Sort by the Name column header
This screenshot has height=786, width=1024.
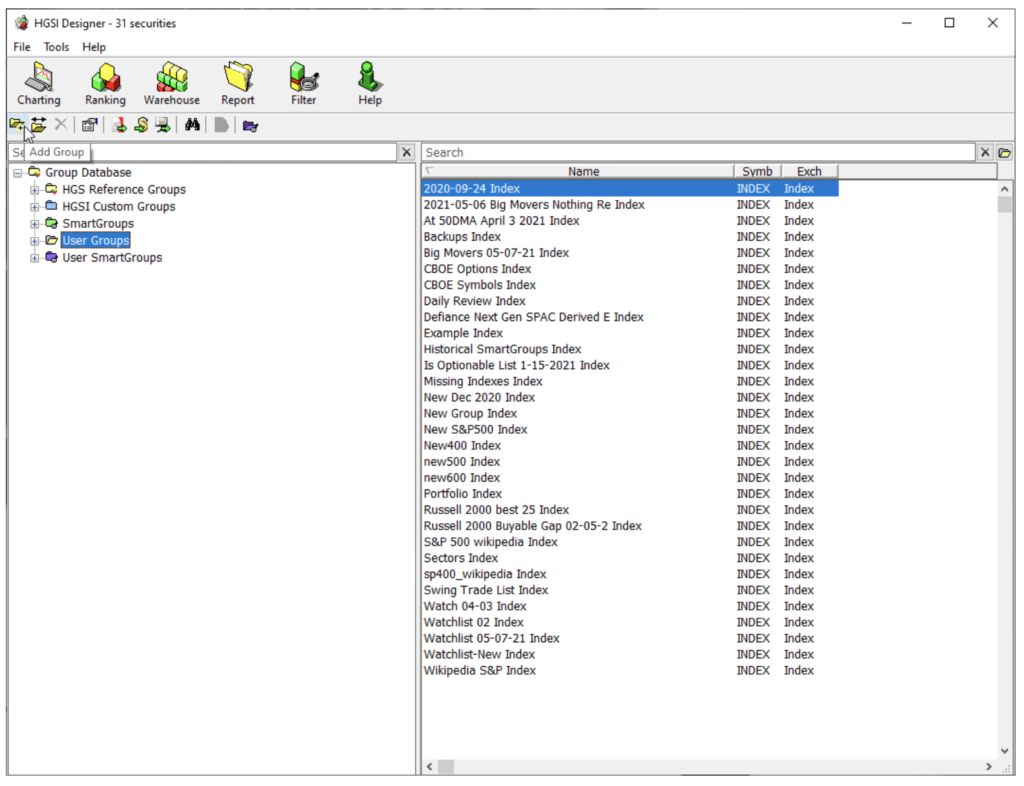point(578,171)
